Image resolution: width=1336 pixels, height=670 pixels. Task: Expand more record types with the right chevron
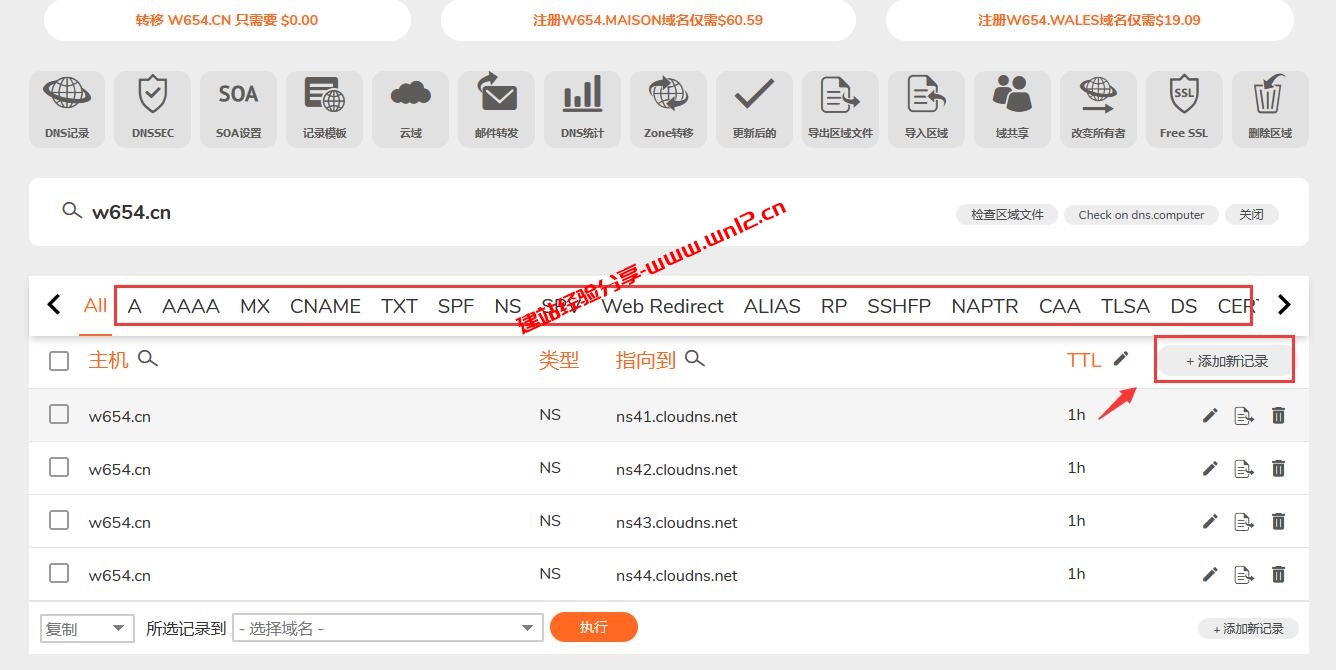point(1284,305)
